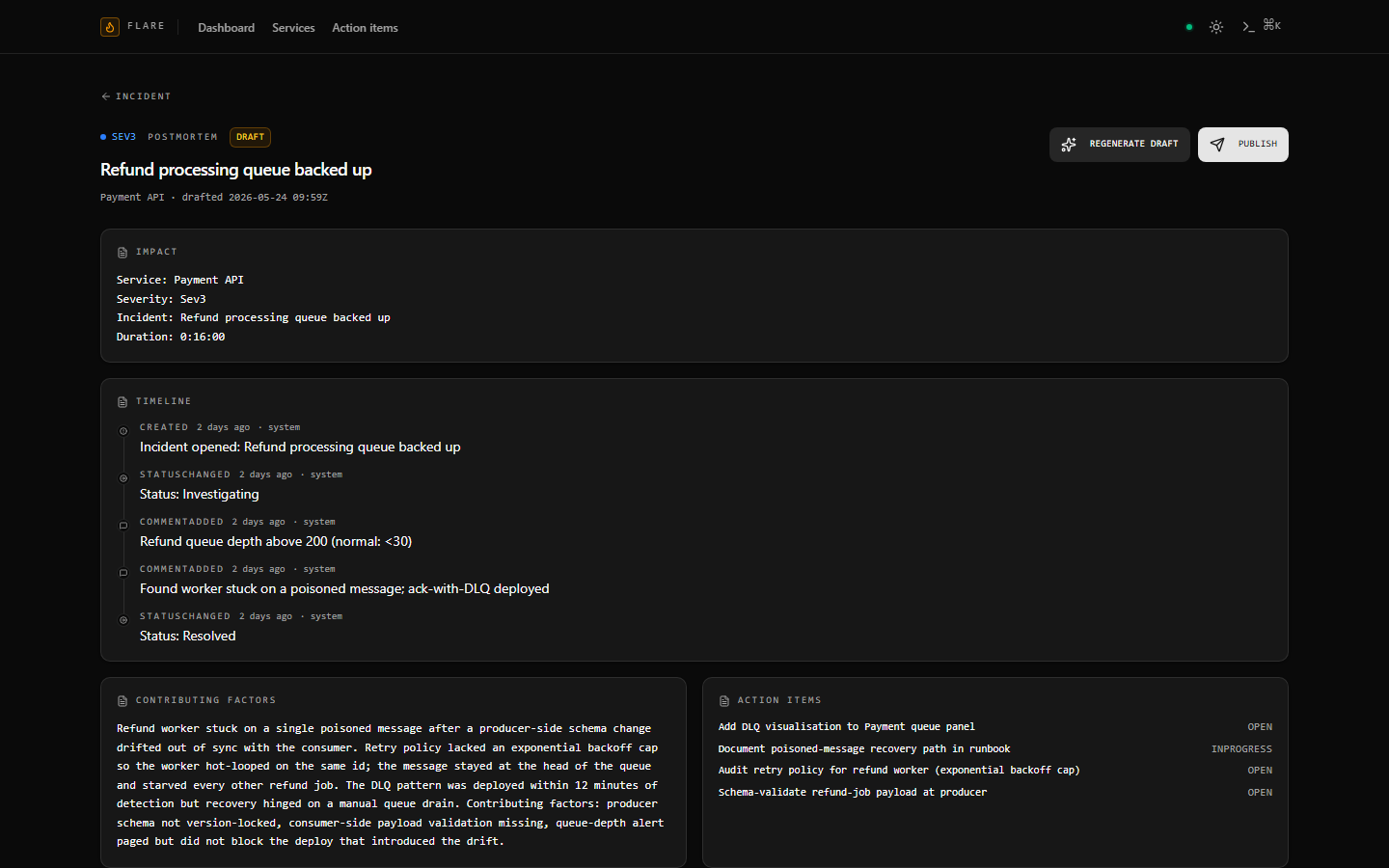Click the green status indicator dot
This screenshot has width=1389, height=868.
point(1189,27)
